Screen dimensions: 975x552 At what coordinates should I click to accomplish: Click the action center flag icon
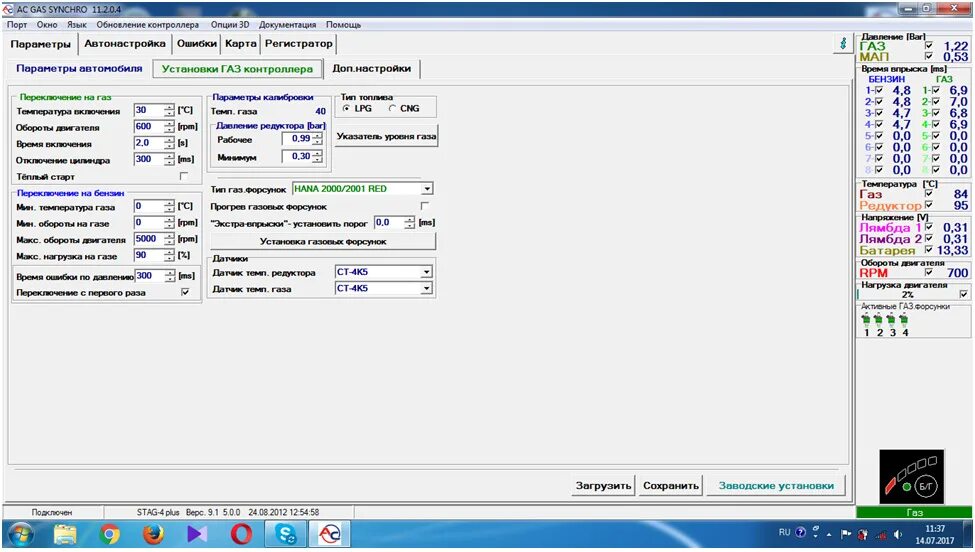coord(846,534)
